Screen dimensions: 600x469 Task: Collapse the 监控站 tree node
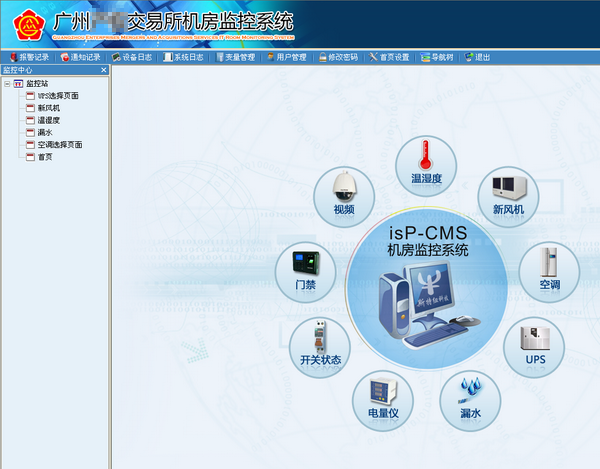click(7, 84)
